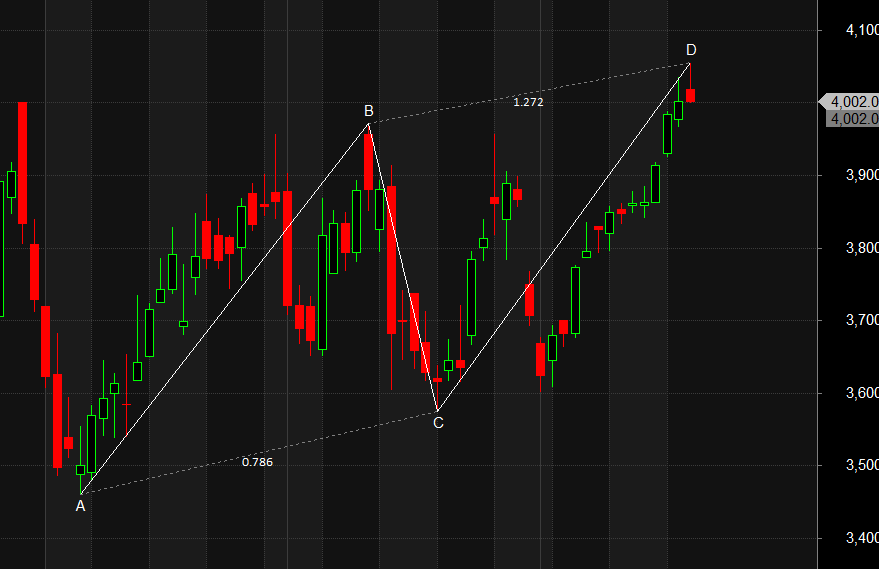Click the upper 4,002.0 price marker

(852, 101)
